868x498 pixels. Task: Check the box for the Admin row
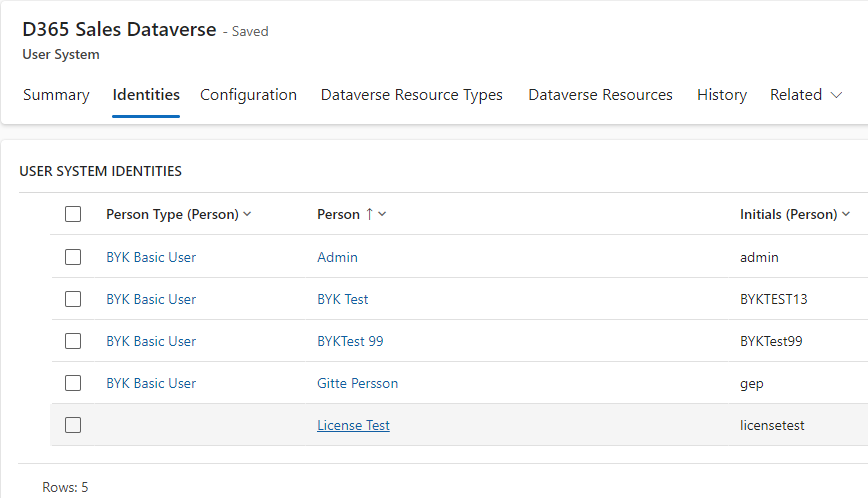click(73, 257)
